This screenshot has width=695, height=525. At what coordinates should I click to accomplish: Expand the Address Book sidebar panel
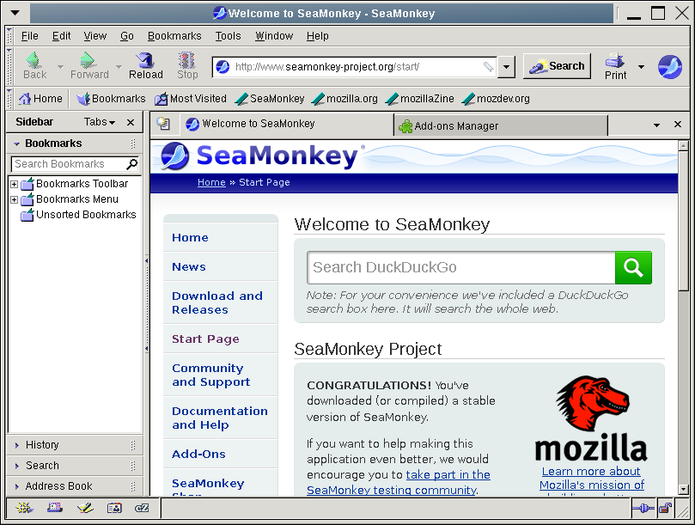(74, 486)
